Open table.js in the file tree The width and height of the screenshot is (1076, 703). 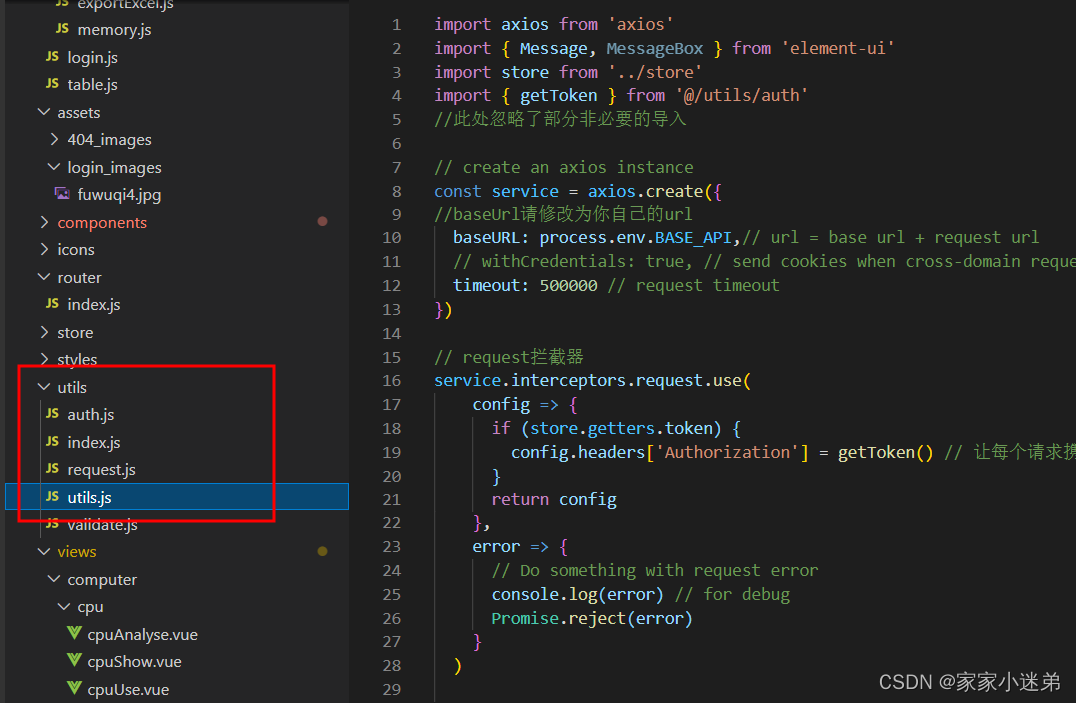pos(92,84)
